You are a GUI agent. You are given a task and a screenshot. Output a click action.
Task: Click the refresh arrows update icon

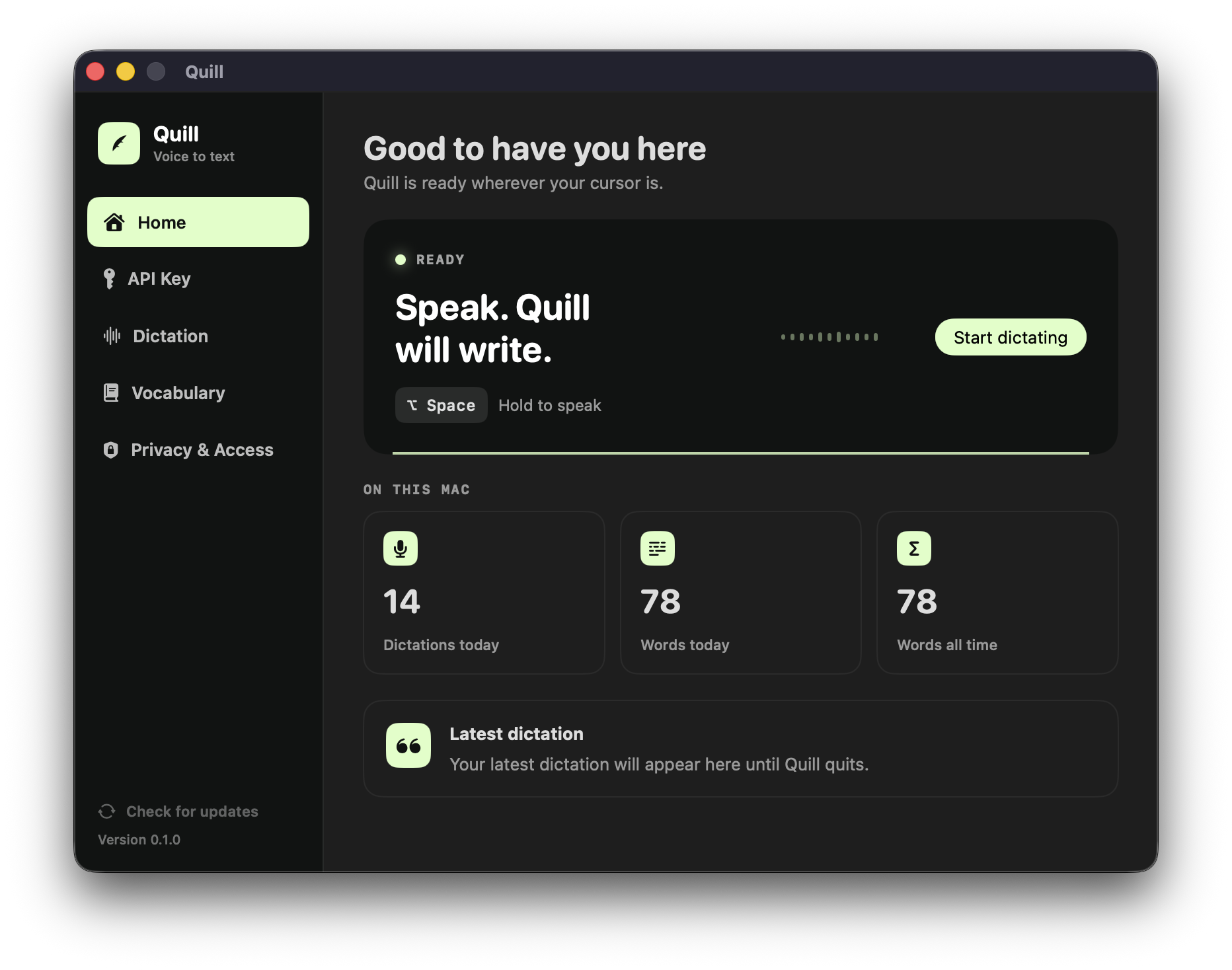point(107,811)
